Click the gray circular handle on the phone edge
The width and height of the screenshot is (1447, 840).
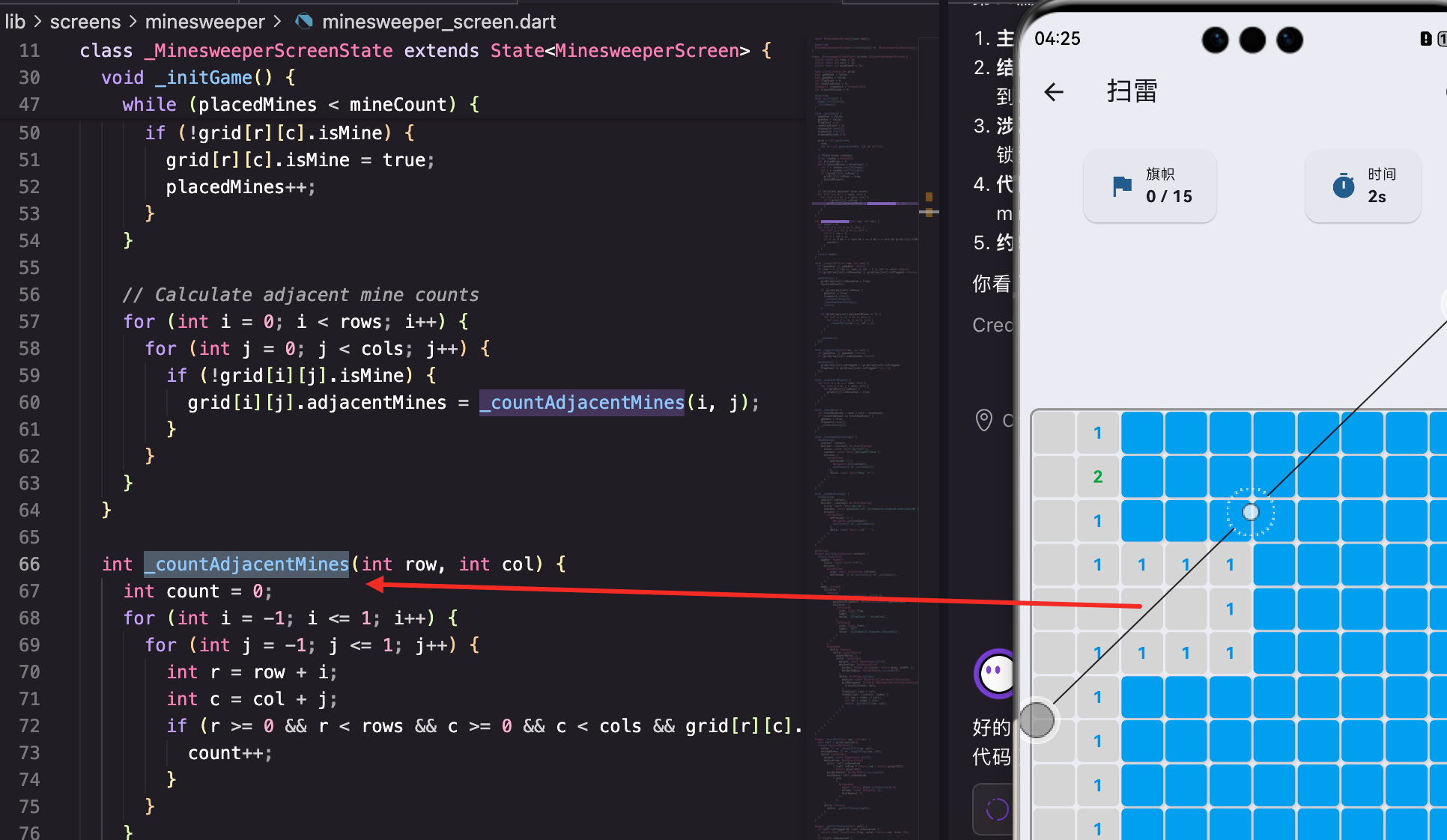tap(1037, 720)
